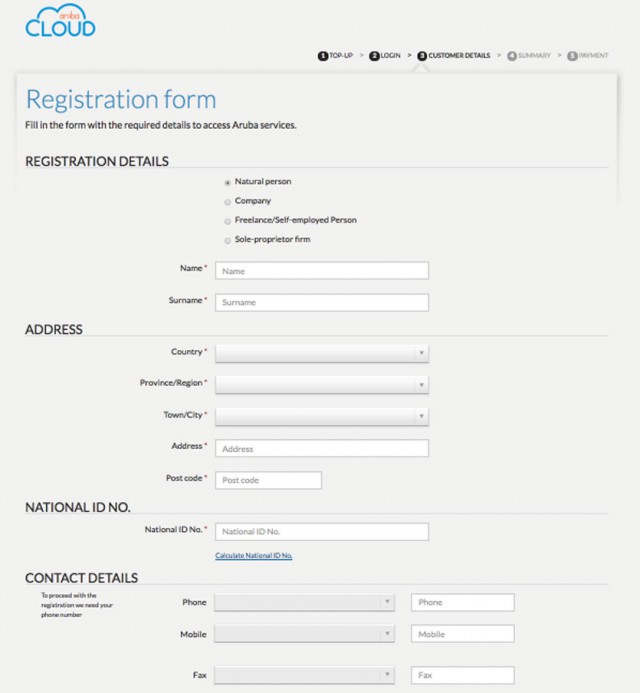This screenshot has width=640, height=693.
Task: Click the step 3 Customer Details icon
Action: (x=422, y=56)
